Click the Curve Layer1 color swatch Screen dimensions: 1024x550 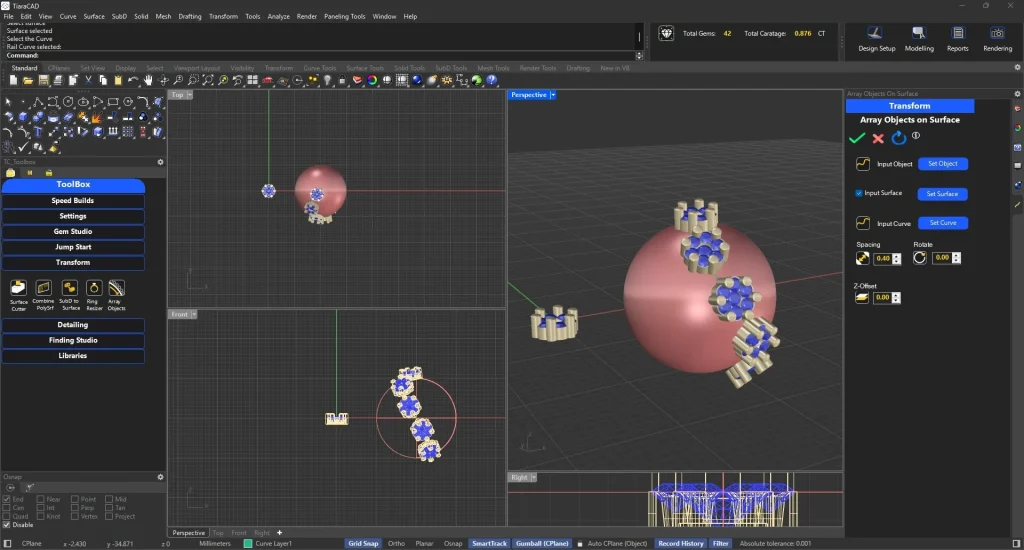coord(248,544)
